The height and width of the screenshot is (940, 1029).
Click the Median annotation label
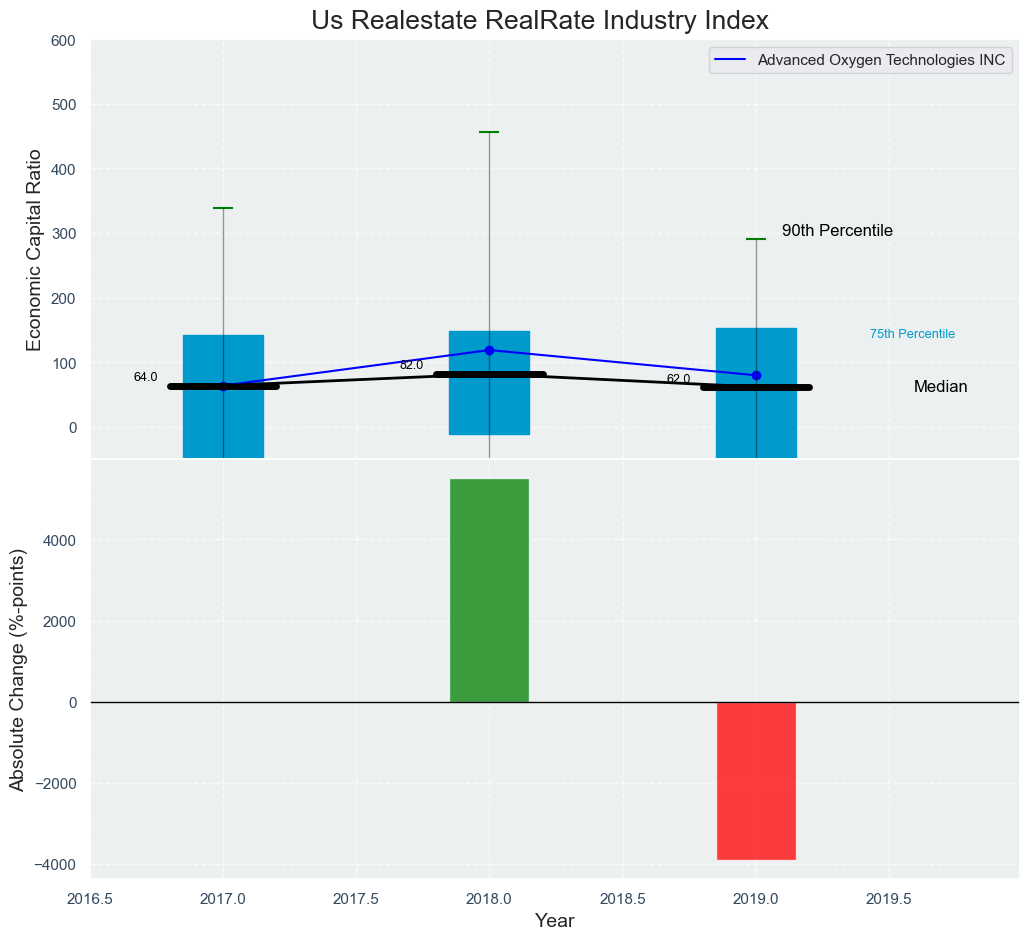tap(940, 387)
